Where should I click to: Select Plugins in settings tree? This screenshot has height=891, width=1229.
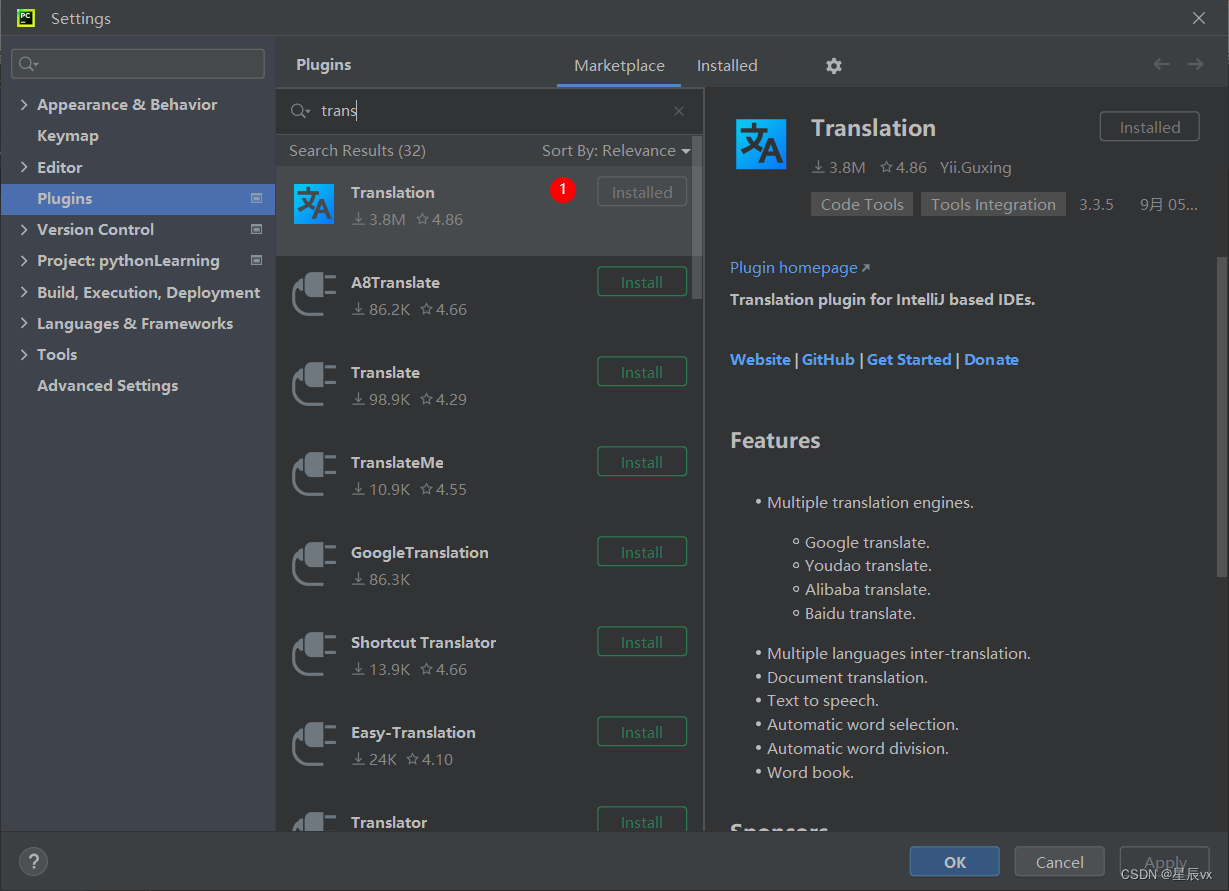click(x=138, y=198)
